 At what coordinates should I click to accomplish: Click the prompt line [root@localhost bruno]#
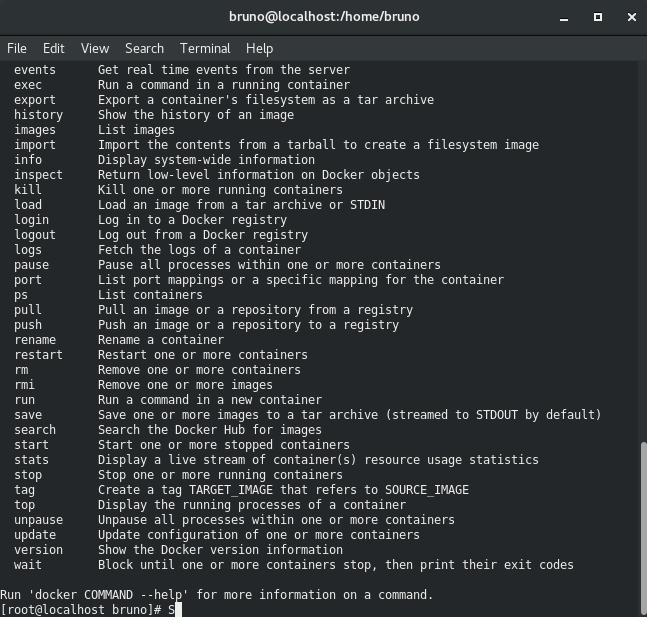(80, 610)
